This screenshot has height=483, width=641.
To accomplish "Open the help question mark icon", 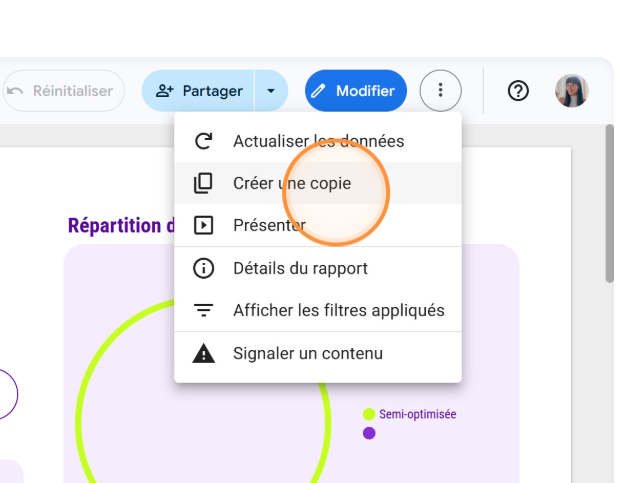I will point(518,91).
